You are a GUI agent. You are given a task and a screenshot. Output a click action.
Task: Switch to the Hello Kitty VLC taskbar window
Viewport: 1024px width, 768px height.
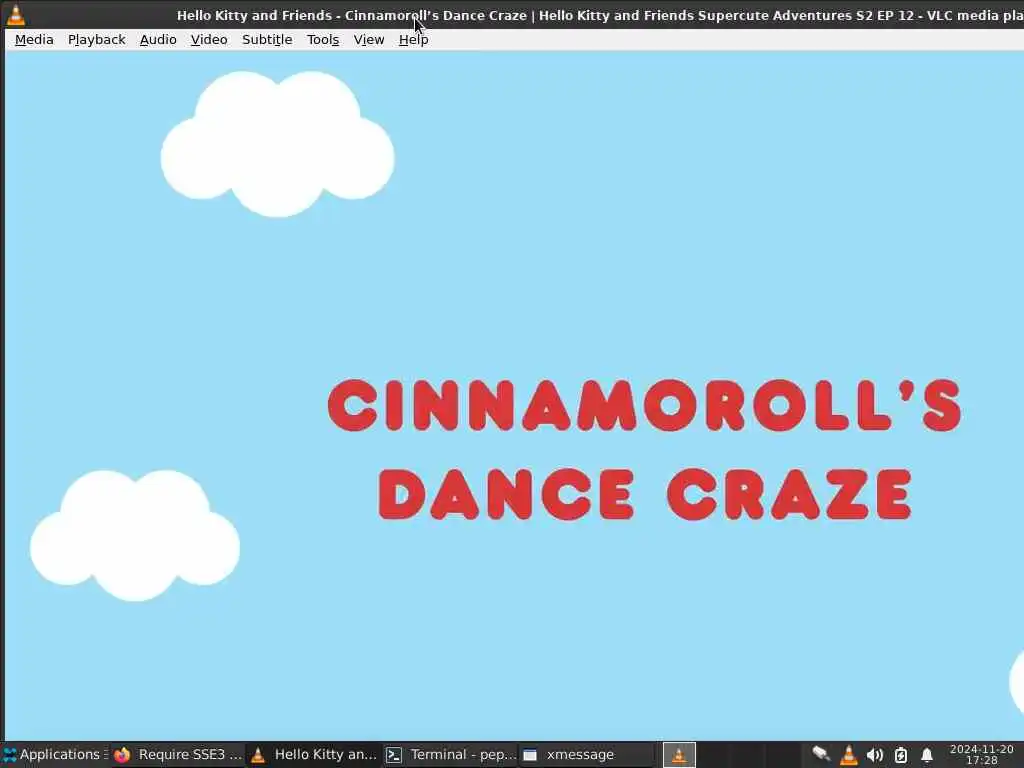point(315,754)
